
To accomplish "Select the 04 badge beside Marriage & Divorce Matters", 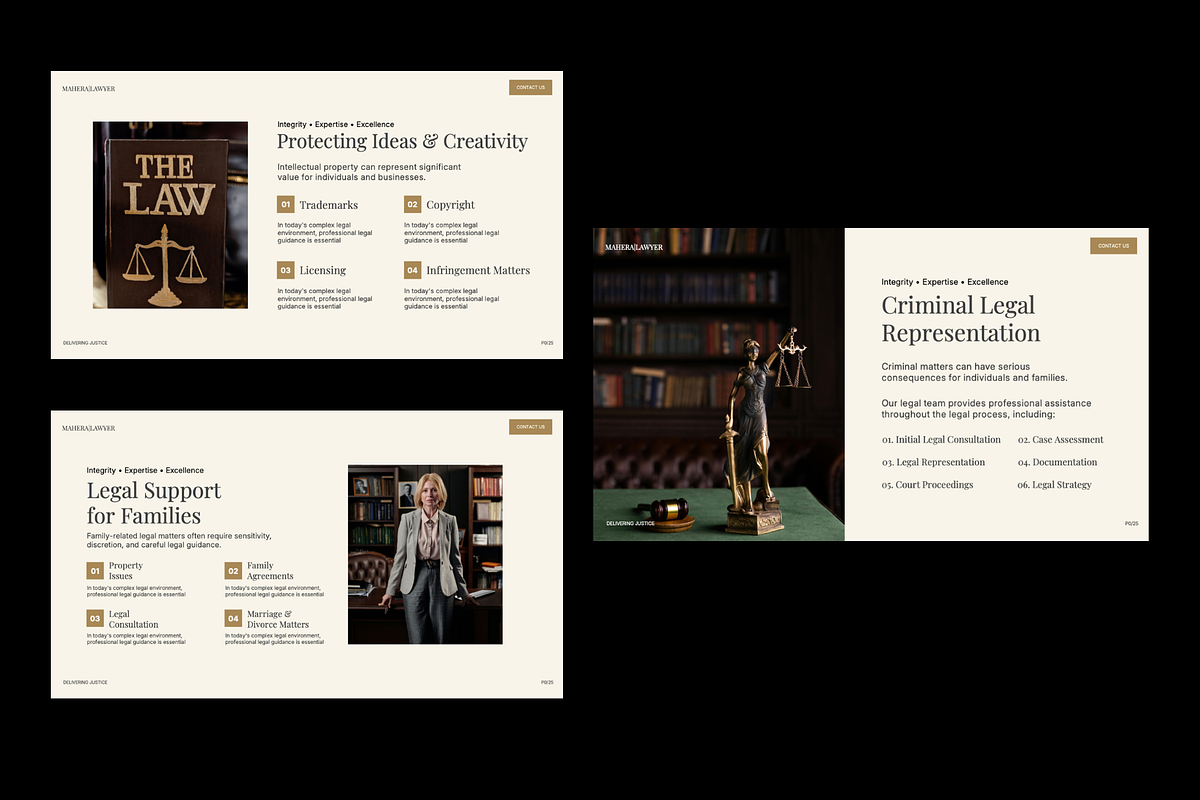I will pyautogui.click(x=233, y=618).
